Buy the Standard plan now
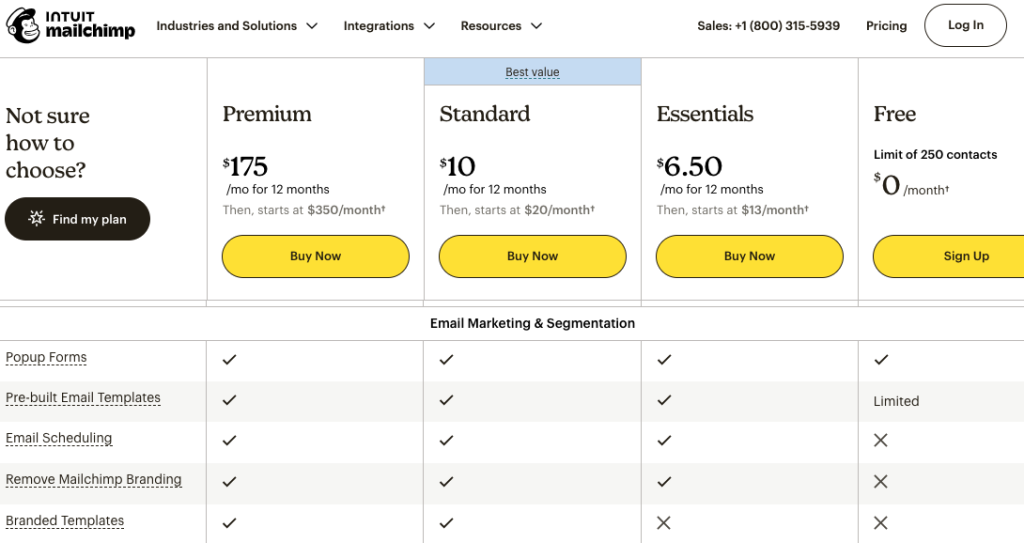 532,256
